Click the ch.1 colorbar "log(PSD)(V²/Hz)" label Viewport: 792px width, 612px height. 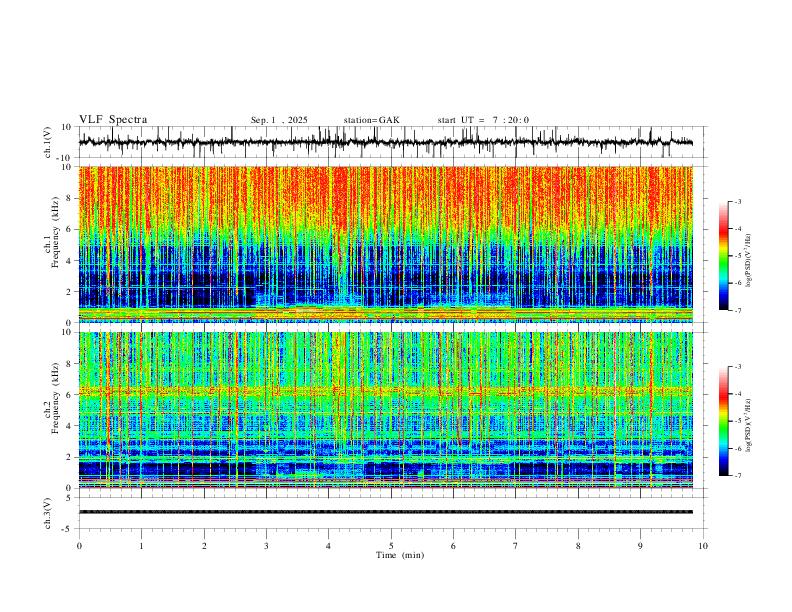[x=749, y=261]
